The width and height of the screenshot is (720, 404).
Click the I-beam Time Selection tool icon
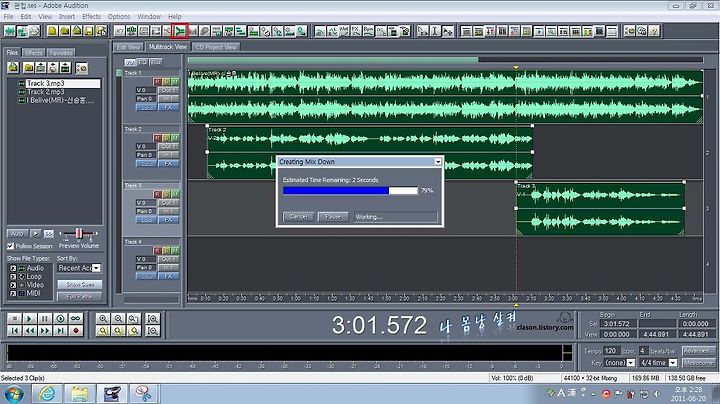coord(435,31)
